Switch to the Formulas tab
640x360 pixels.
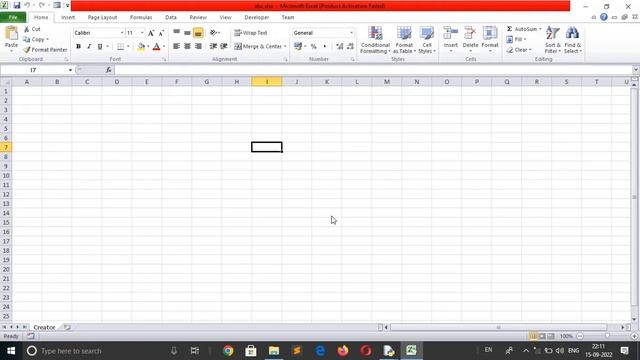coord(141,18)
